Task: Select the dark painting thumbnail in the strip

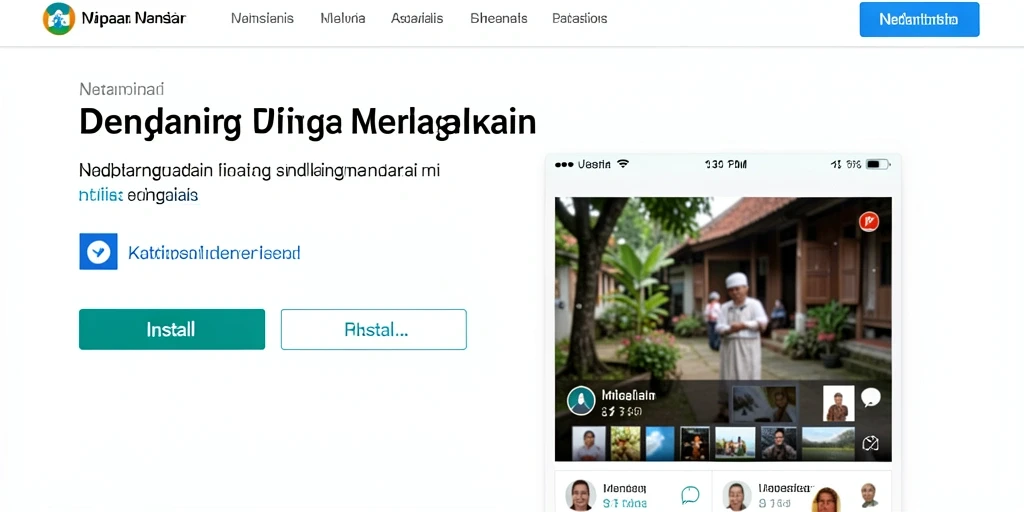Action: click(694, 443)
